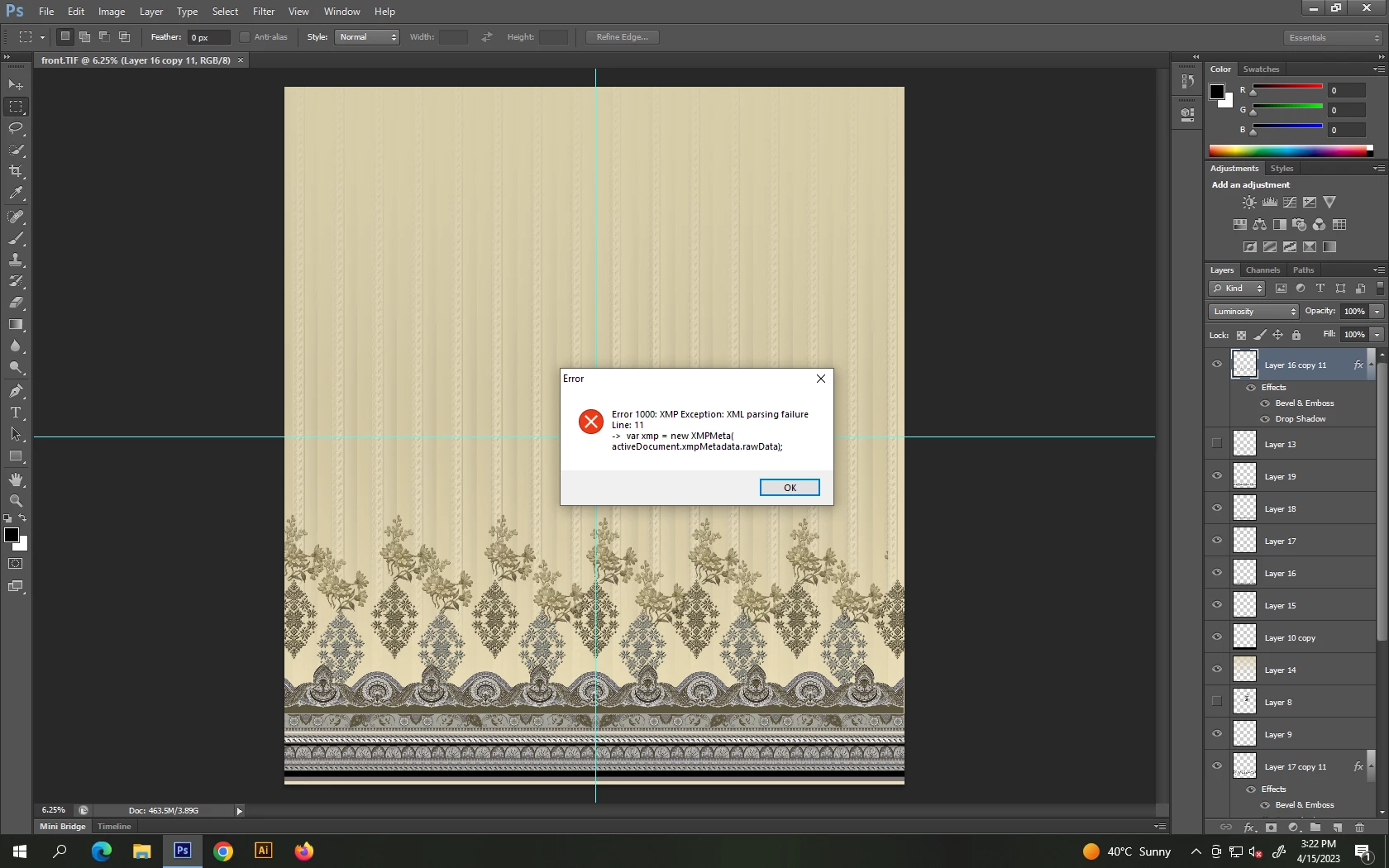Close the Error dialog with X
Image resolution: width=1389 pixels, height=868 pixels.
tap(821, 379)
